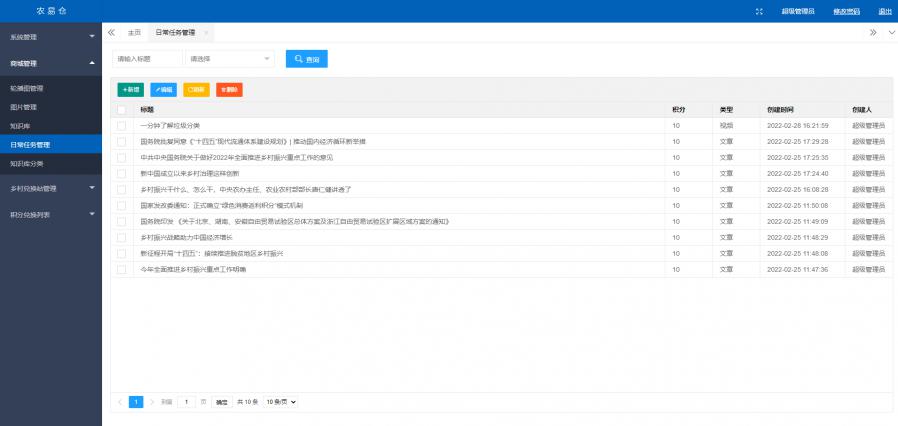Screen dimensions: 898x426
Task: Click the fullscreen icon in header
Action: pyautogui.click(x=760, y=11)
